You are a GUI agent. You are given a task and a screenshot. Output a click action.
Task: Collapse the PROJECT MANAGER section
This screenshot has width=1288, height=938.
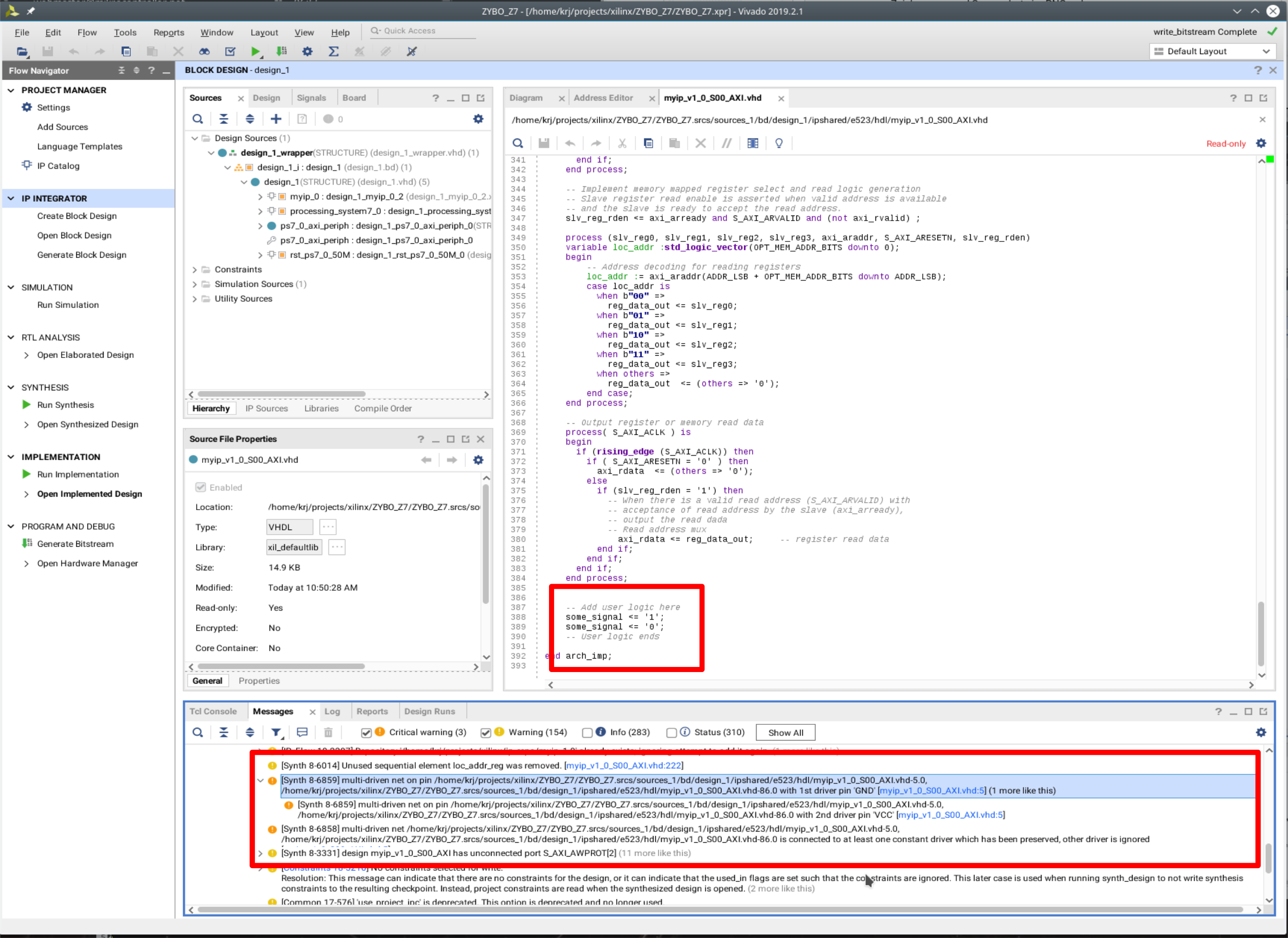point(11,90)
